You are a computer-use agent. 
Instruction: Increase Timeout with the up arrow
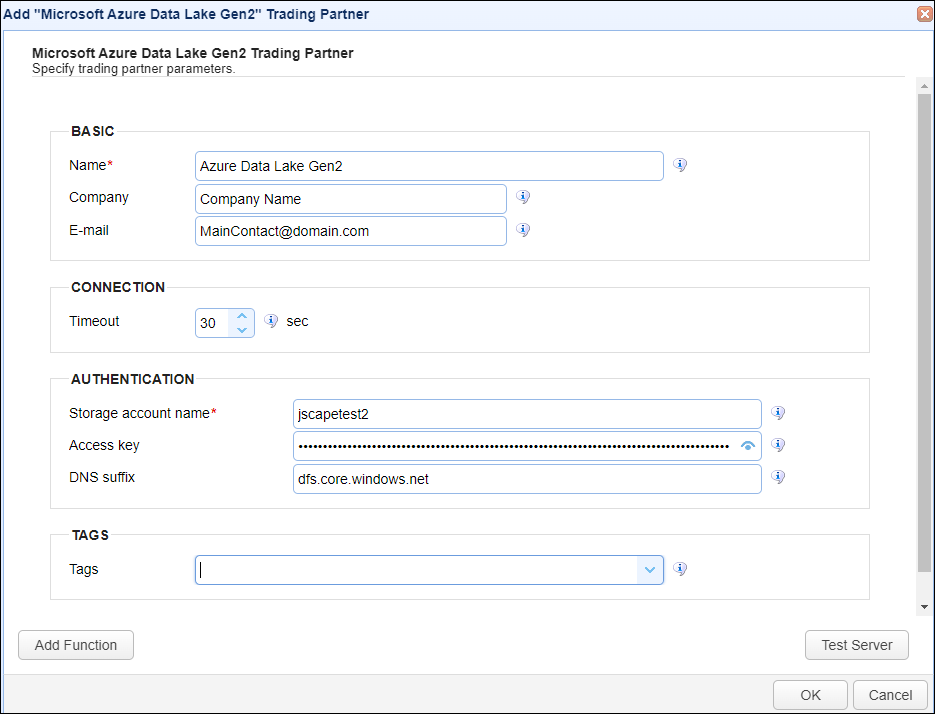click(x=242, y=316)
